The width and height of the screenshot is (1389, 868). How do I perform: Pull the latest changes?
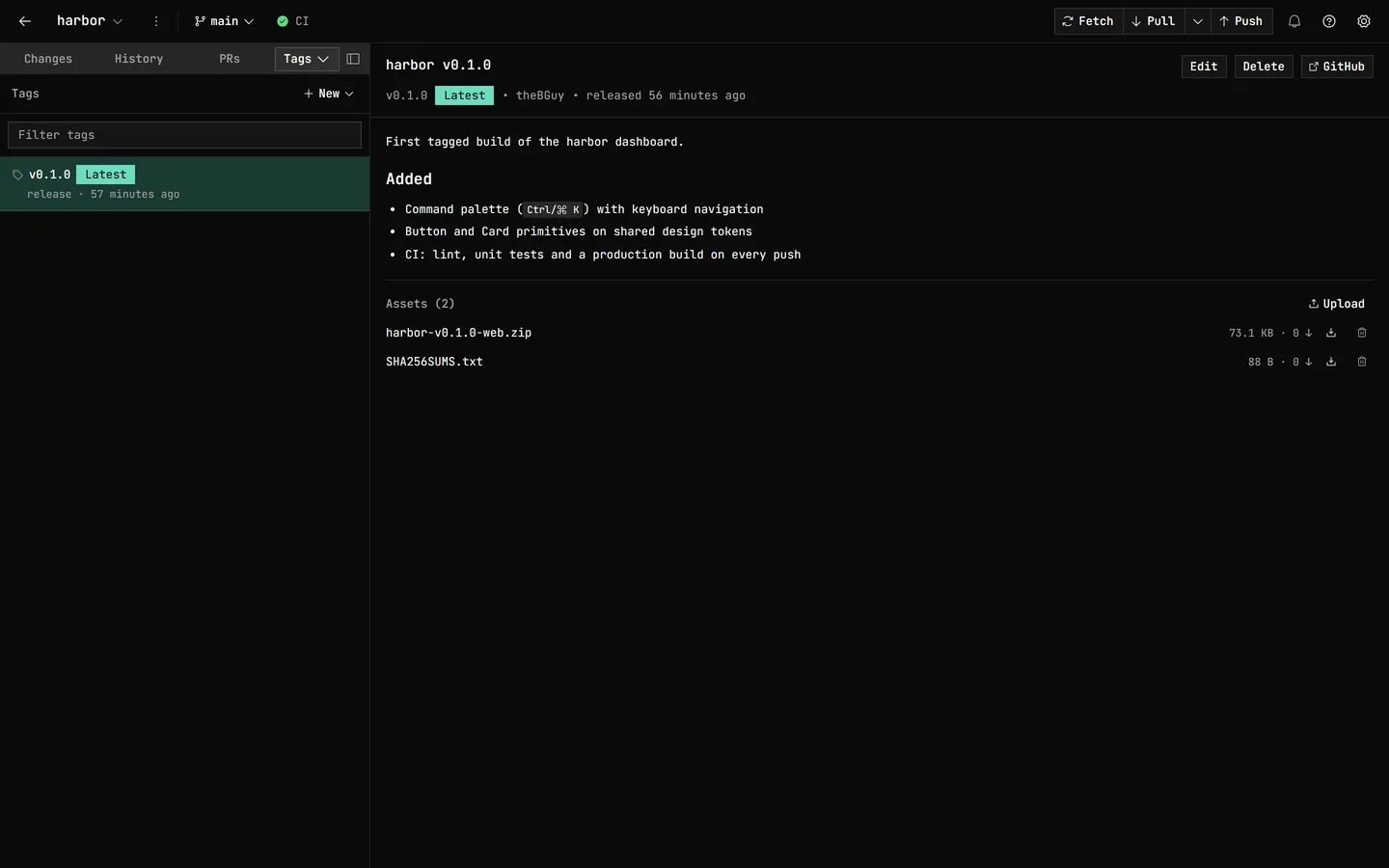click(x=1154, y=21)
